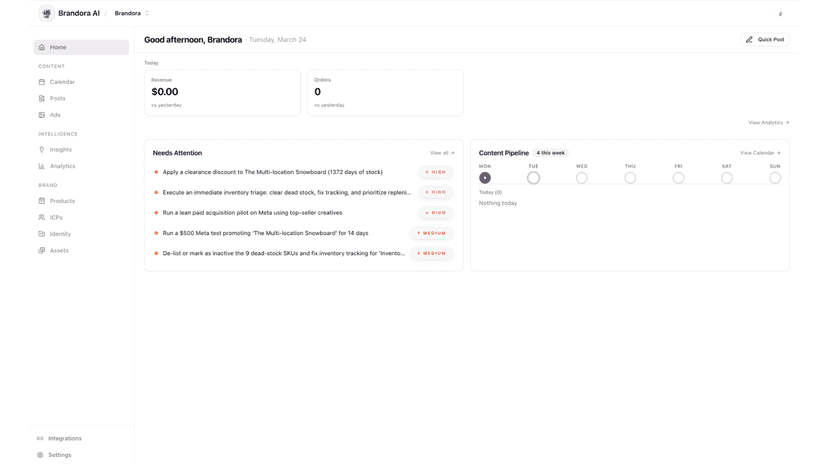The width and height of the screenshot is (828, 466).
Task: Open the Brandora workspace switcher dropdown
Action: point(131,13)
